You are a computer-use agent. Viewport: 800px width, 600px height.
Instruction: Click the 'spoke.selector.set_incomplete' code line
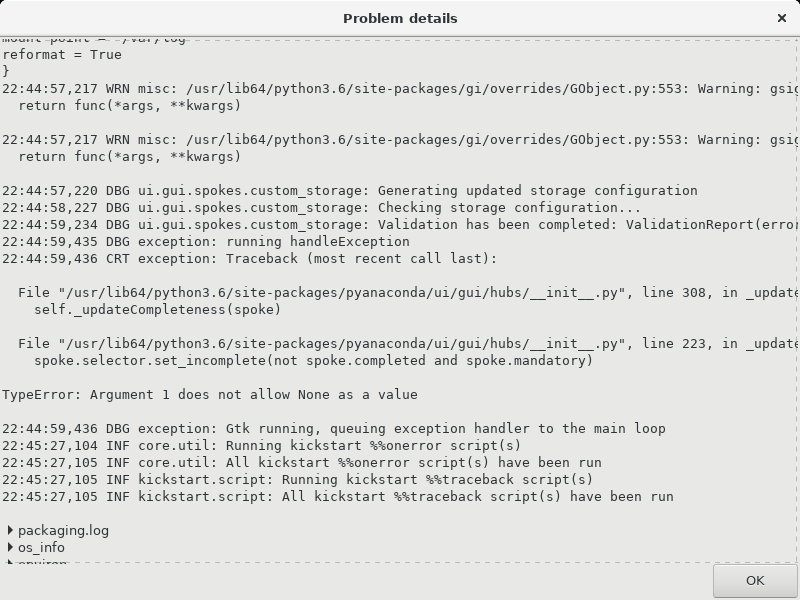coord(314,361)
